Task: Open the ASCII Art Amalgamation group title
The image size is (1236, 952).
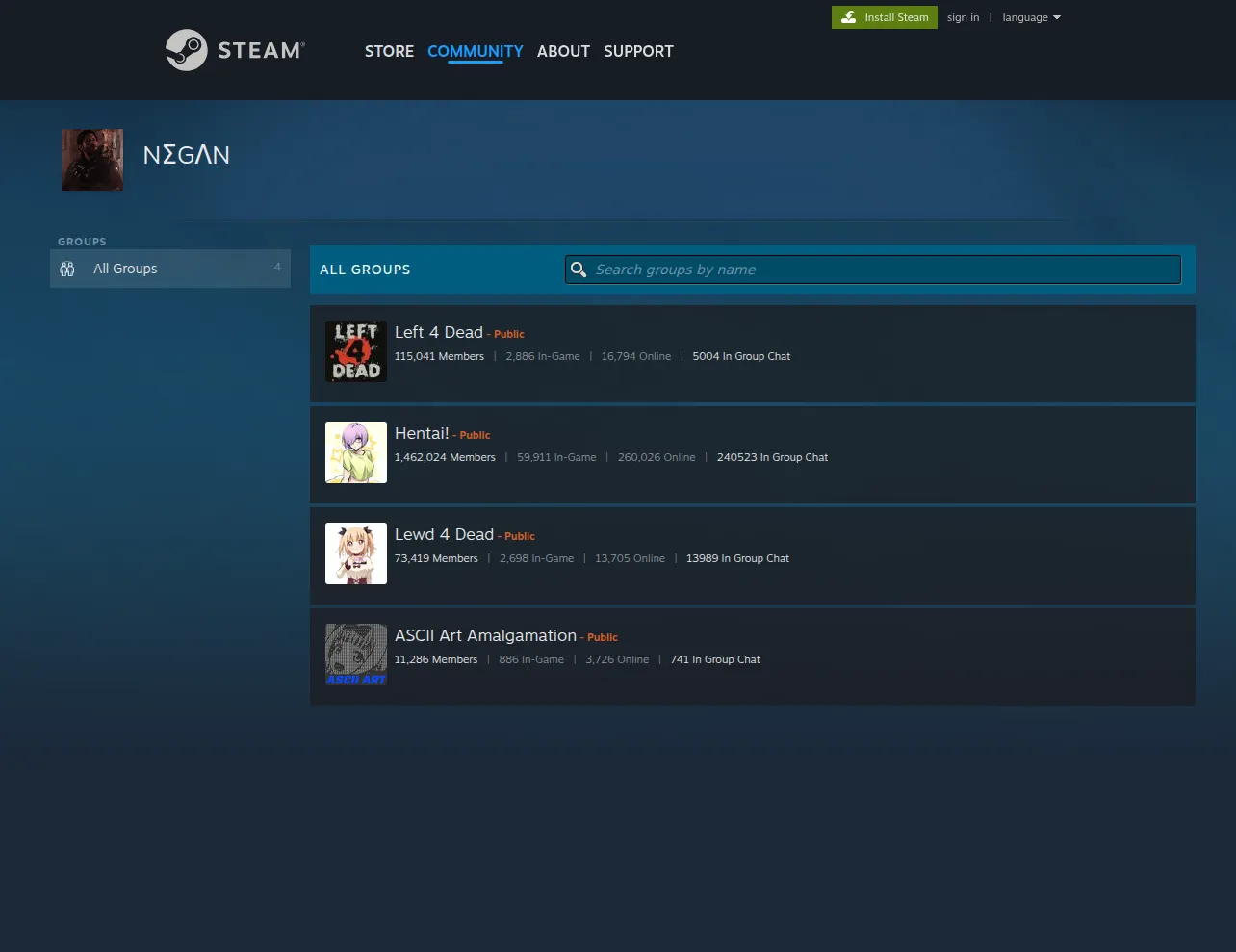Action: click(x=485, y=635)
